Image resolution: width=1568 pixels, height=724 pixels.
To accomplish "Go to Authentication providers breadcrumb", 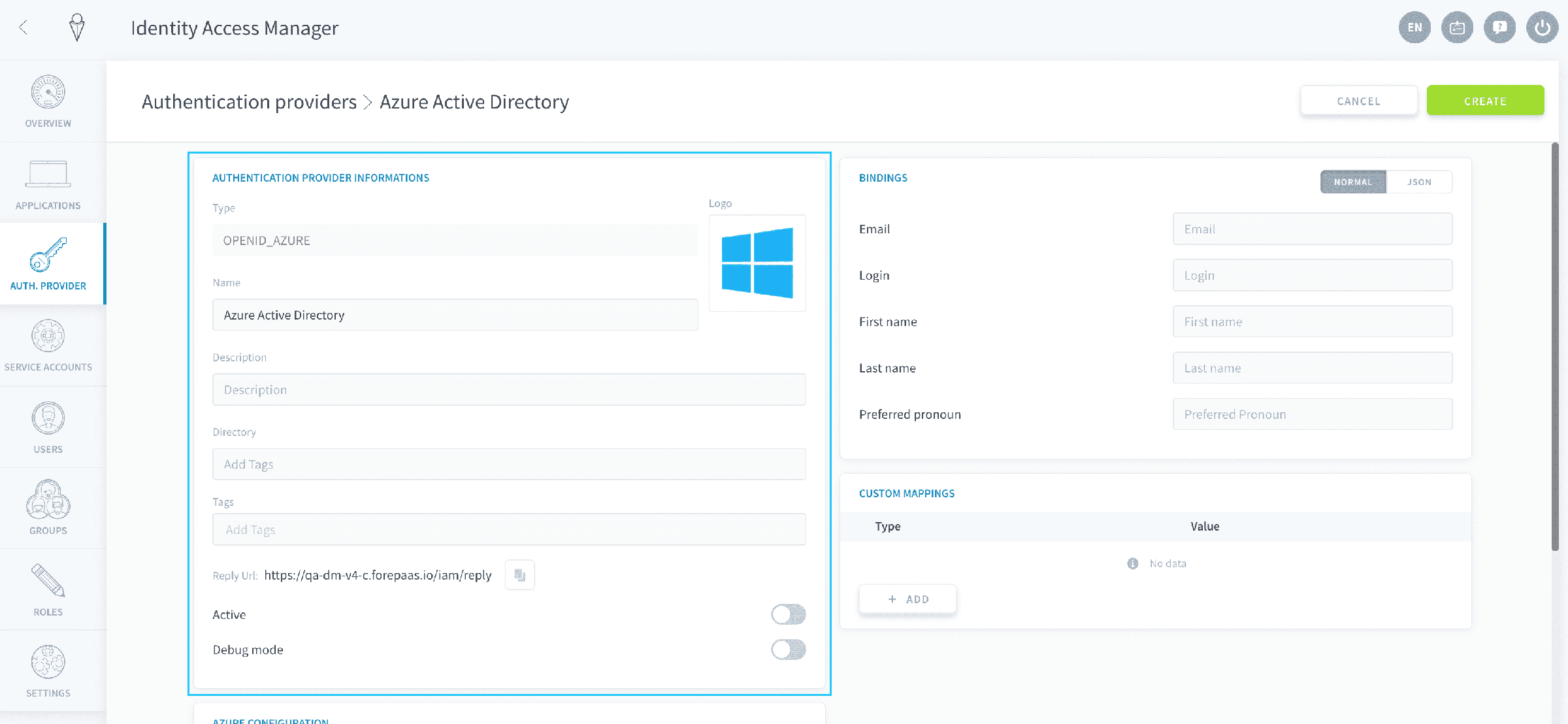I will pyautogui.click(x=250, y=102).
